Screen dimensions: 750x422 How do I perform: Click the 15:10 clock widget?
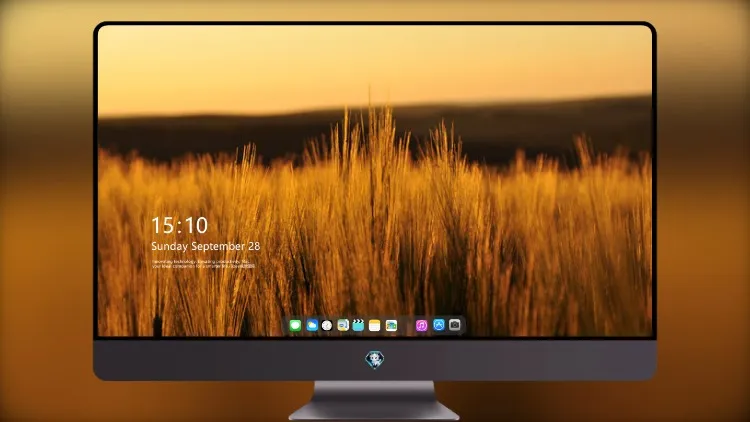tap(179, 225)
